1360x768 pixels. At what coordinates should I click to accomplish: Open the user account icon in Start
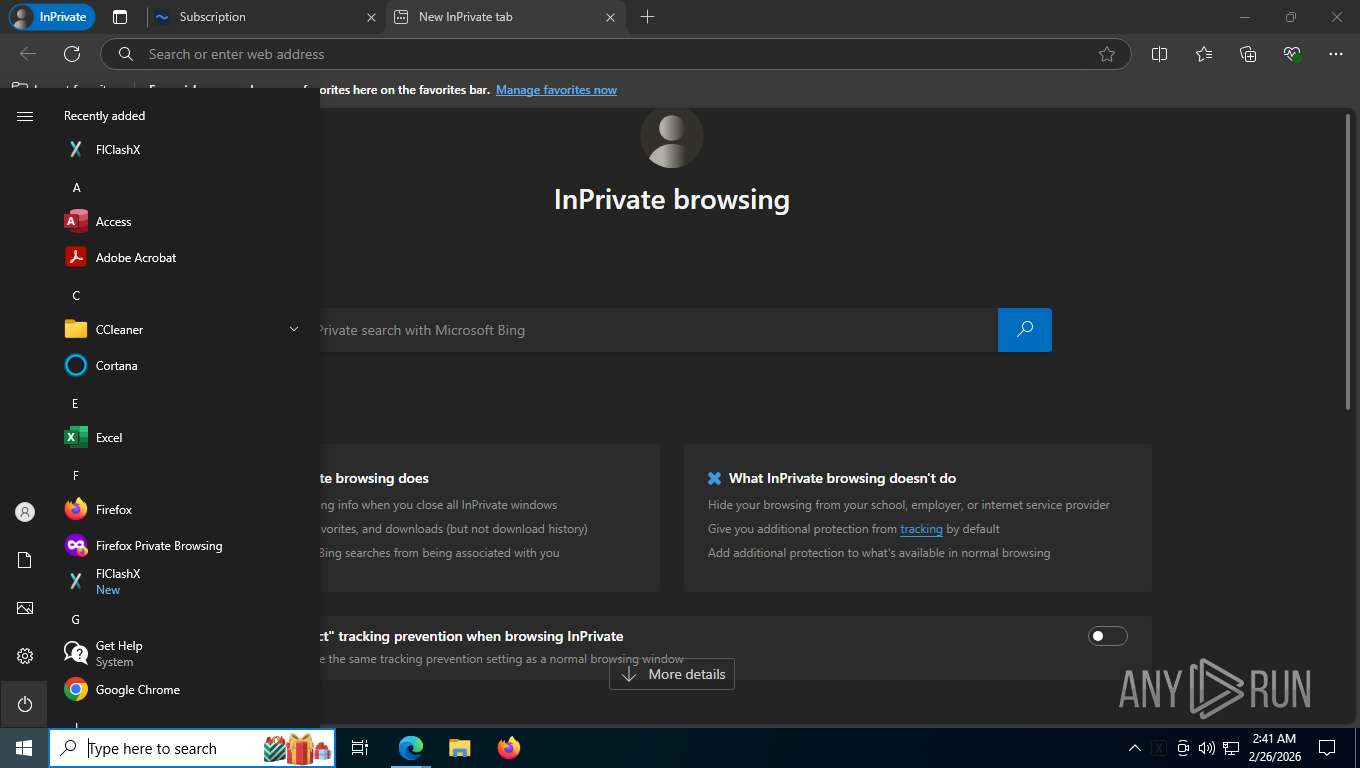[25, 512]
